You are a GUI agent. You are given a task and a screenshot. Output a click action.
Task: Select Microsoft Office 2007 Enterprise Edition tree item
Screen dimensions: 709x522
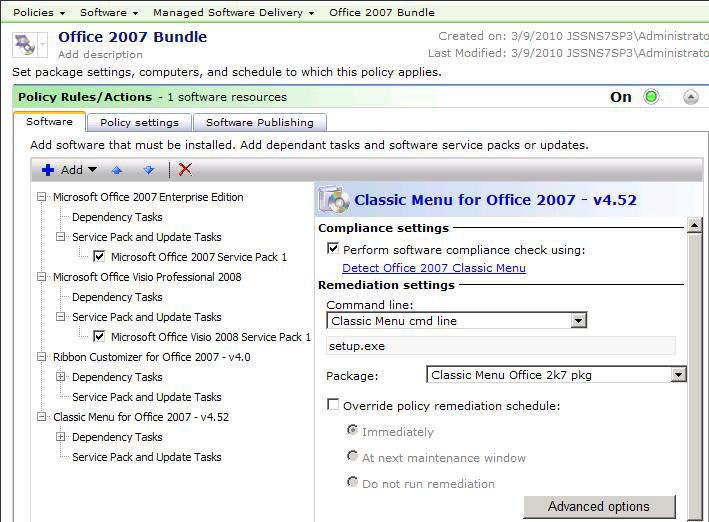pyautogui.click(x=148, y=197)
